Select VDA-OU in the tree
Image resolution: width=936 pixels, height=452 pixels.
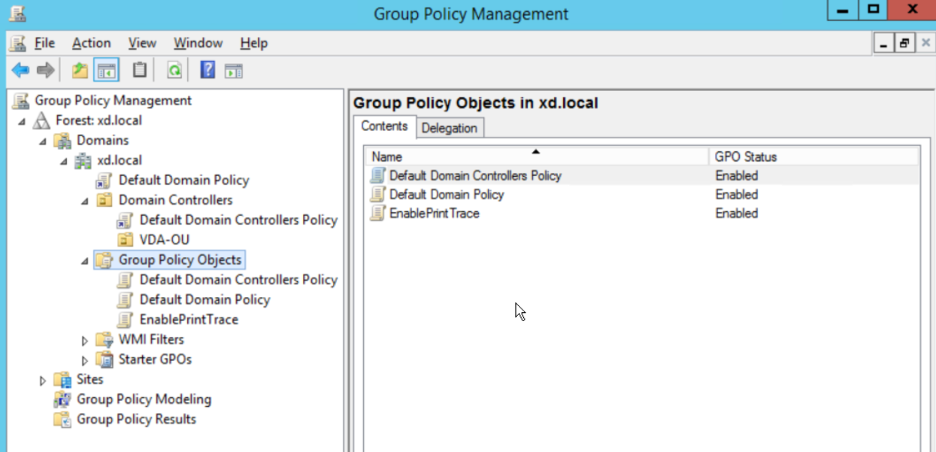coord(164,240)
